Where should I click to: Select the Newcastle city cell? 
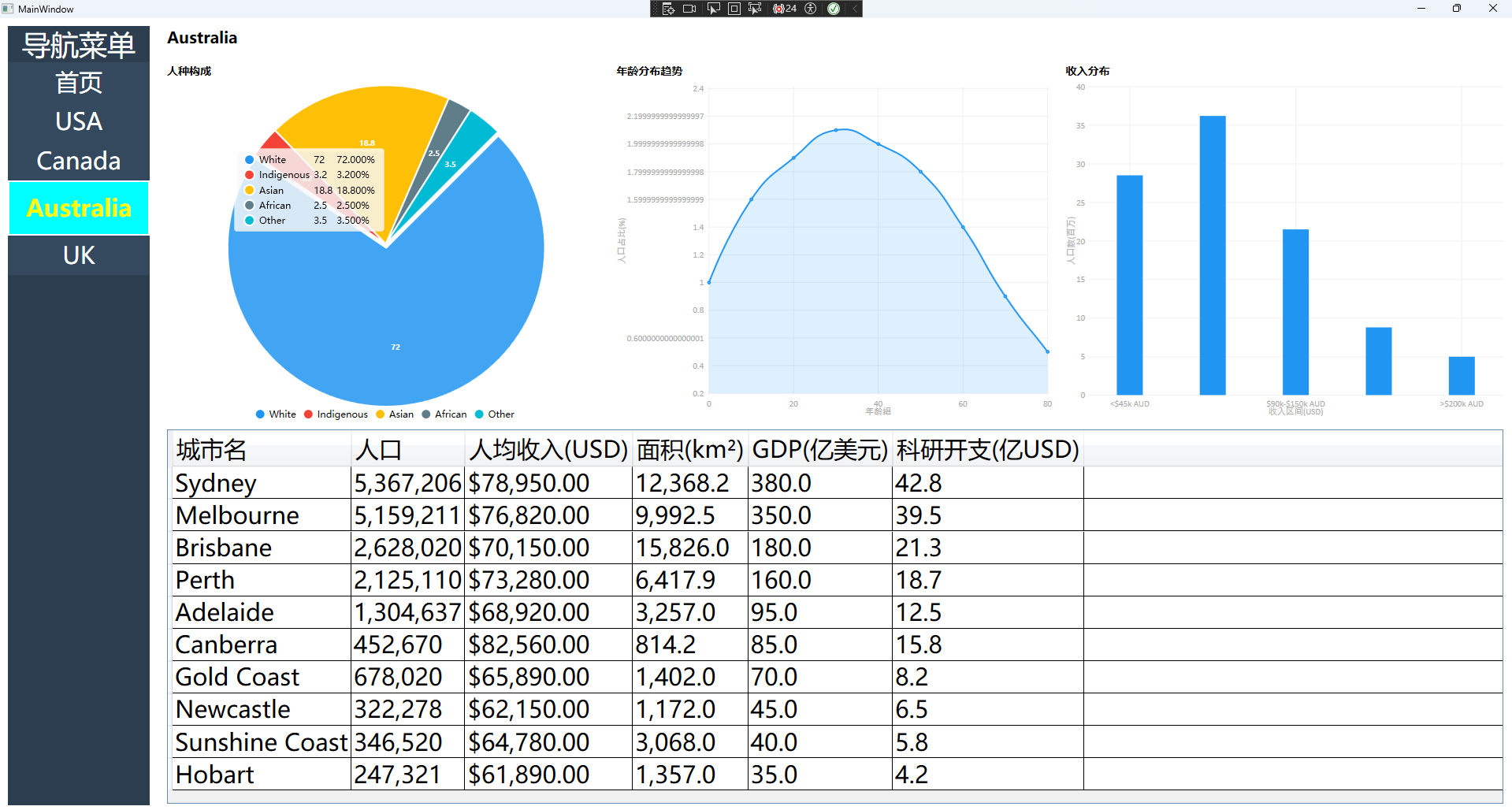tap(261, 709)
